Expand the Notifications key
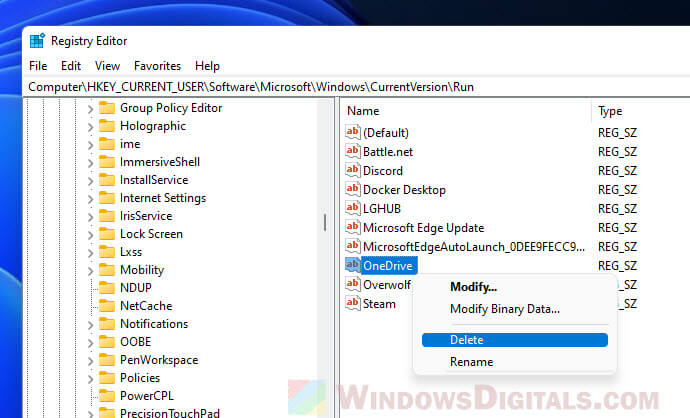The height and width of the screenshot is (418, 690). click(90, 325)
